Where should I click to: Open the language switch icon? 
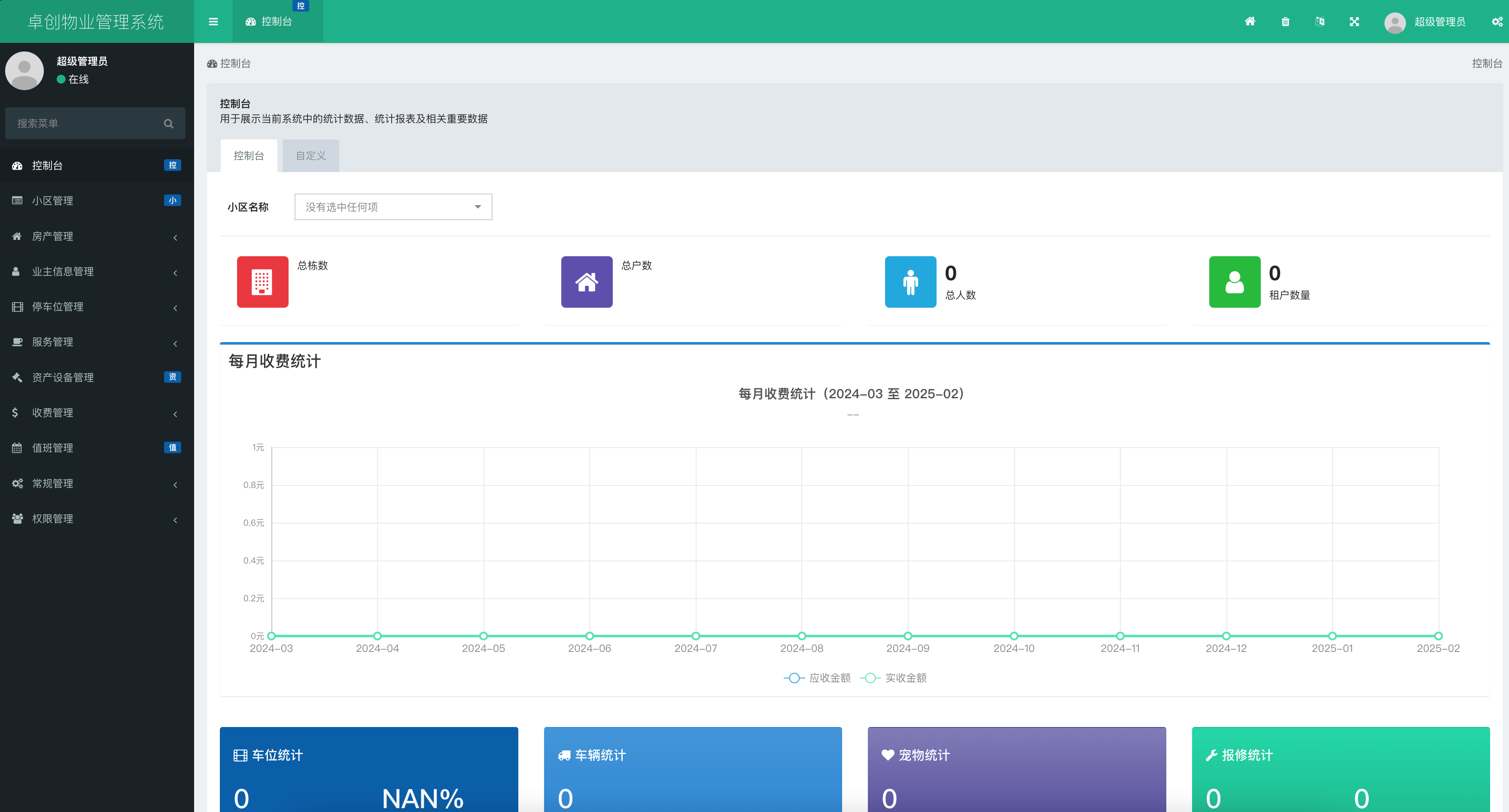coord(1320,21)
